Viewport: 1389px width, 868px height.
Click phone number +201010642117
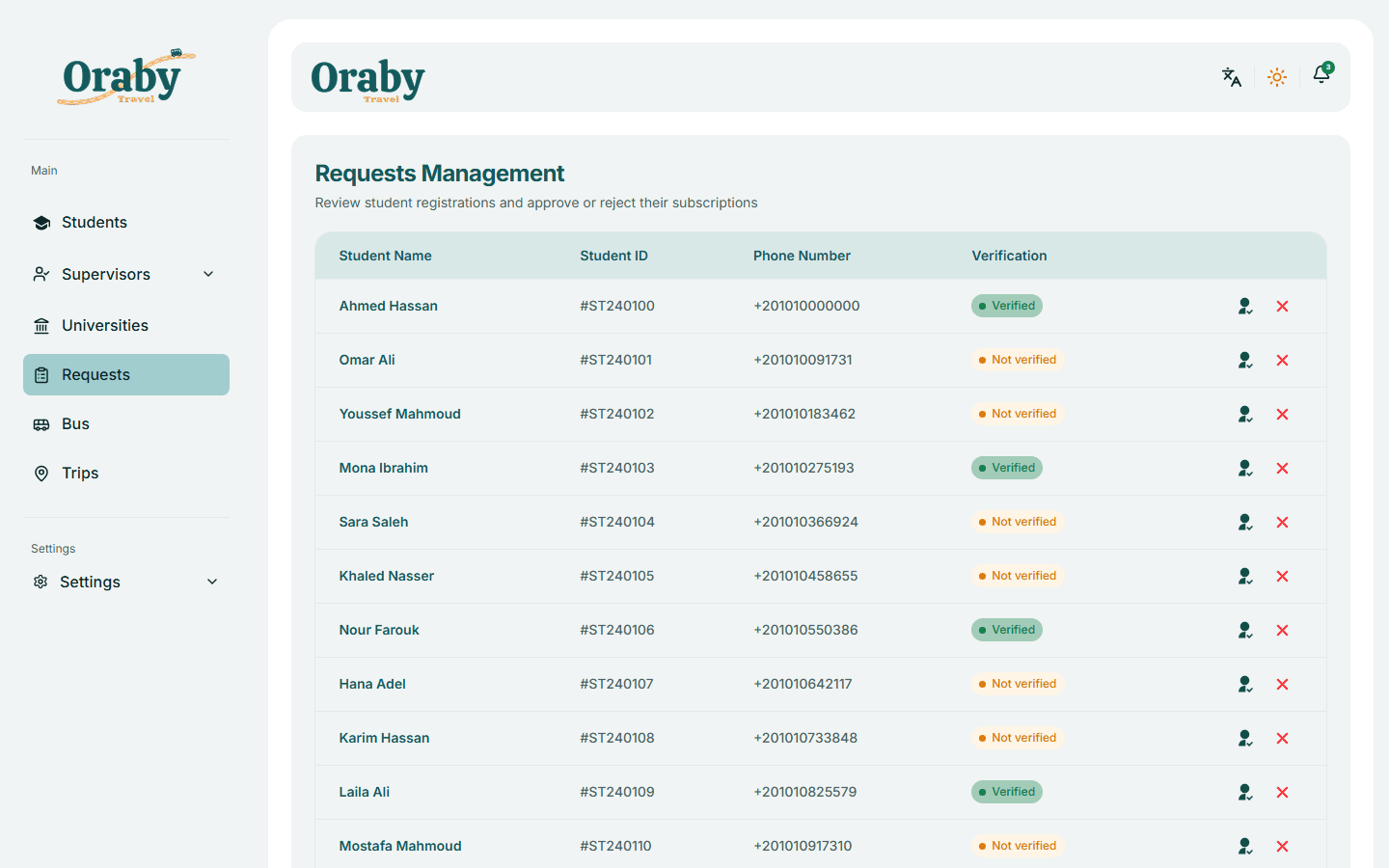pos(803,684)
